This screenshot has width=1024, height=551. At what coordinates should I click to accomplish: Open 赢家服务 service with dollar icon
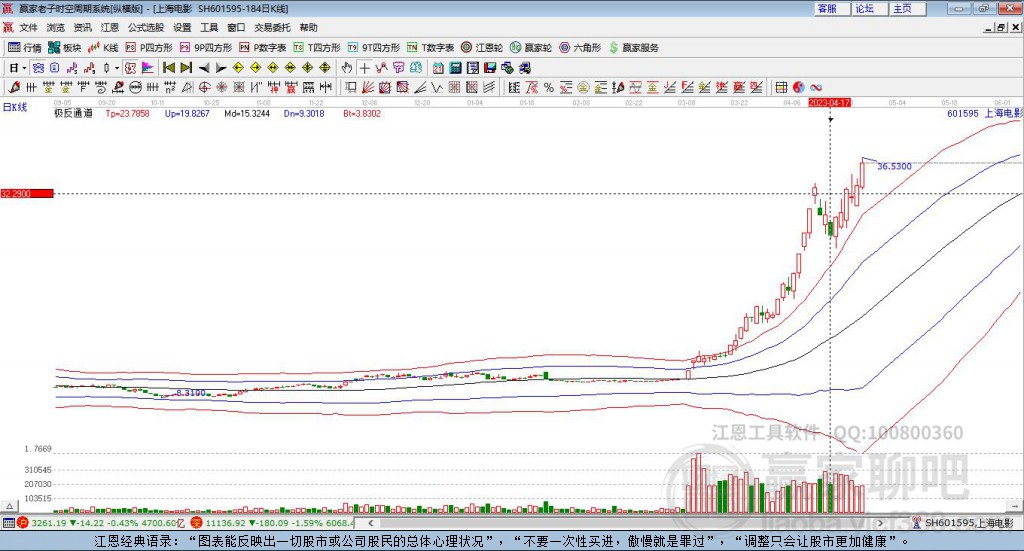[633, 48]
